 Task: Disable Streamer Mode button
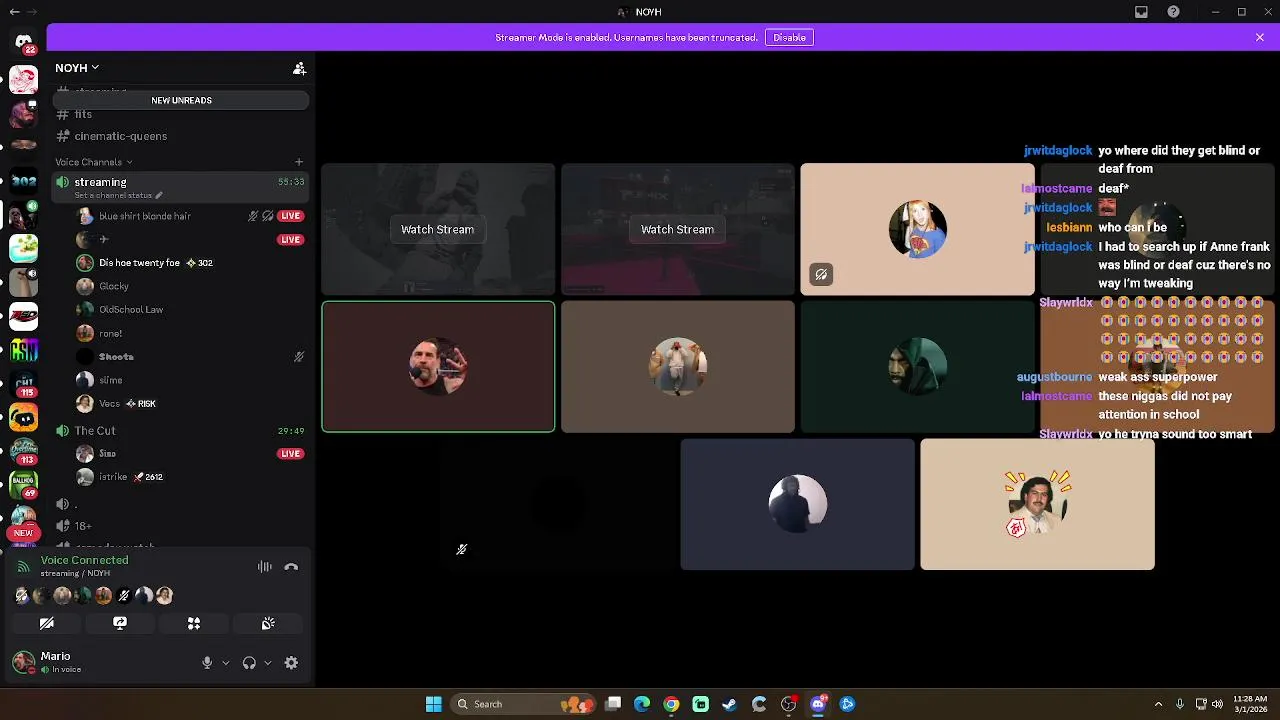coord(789,37)
